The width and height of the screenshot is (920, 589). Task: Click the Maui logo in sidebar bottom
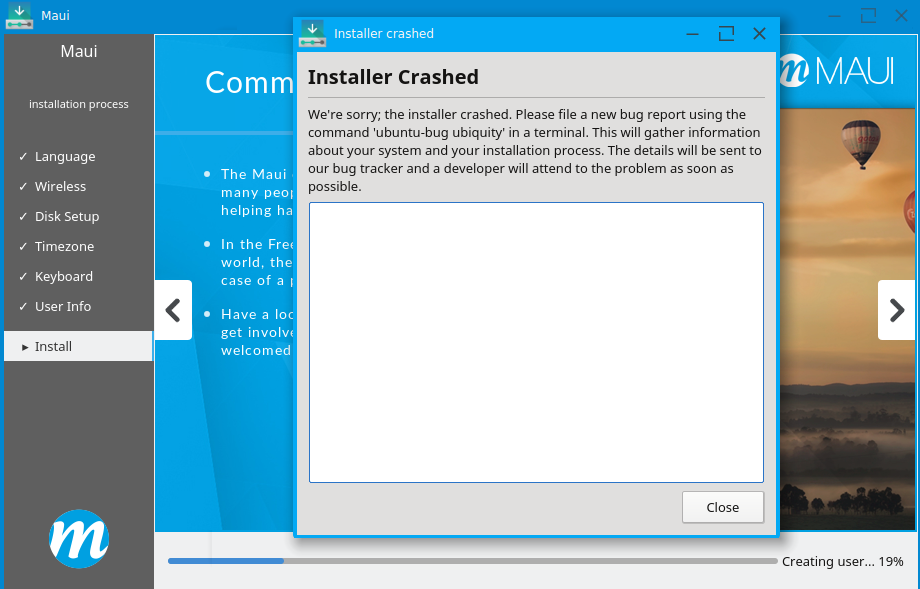click(x=79, y=538)
